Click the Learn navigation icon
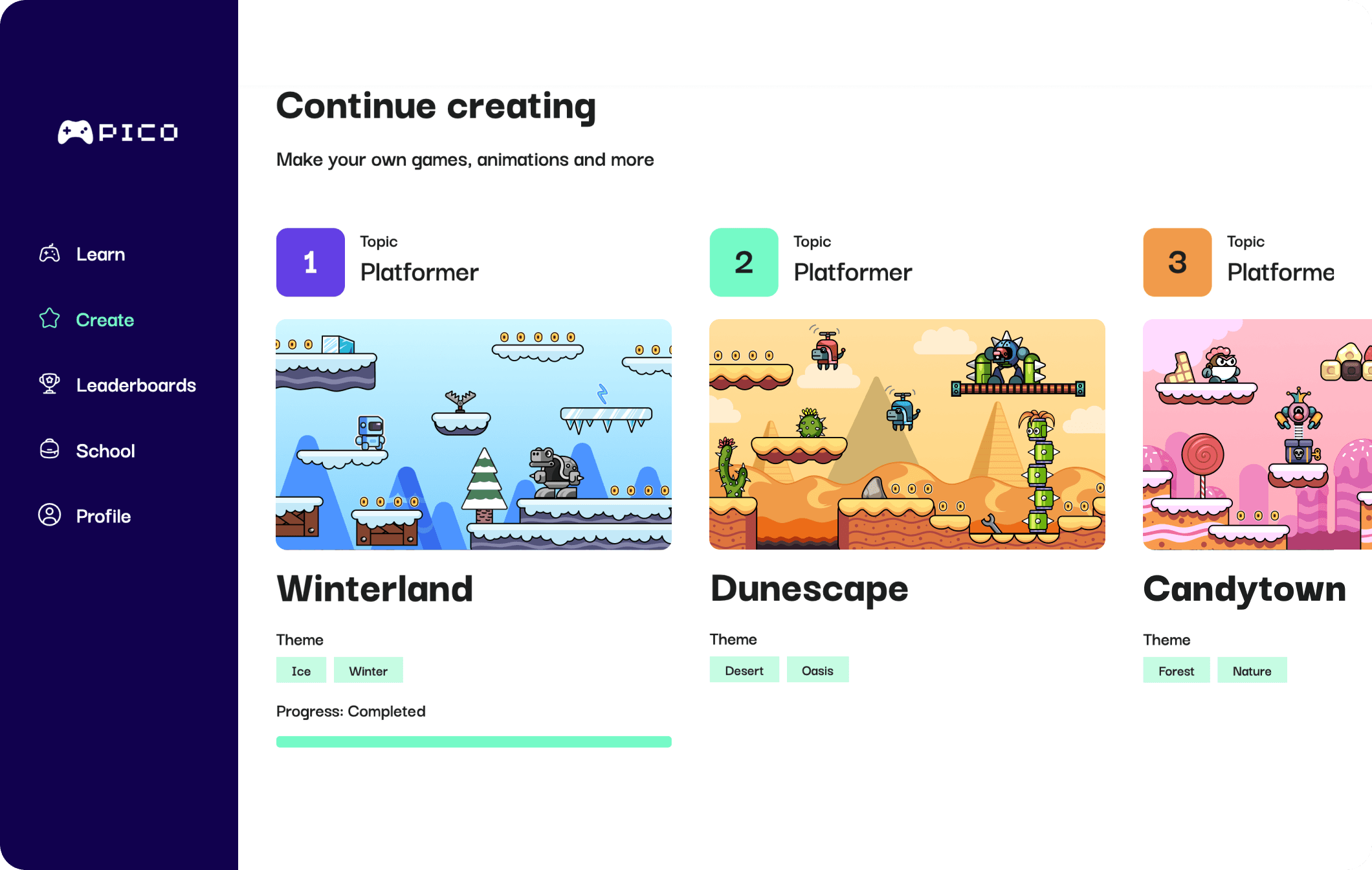Viewport: 1372px width, 870px height. [50, 253]
